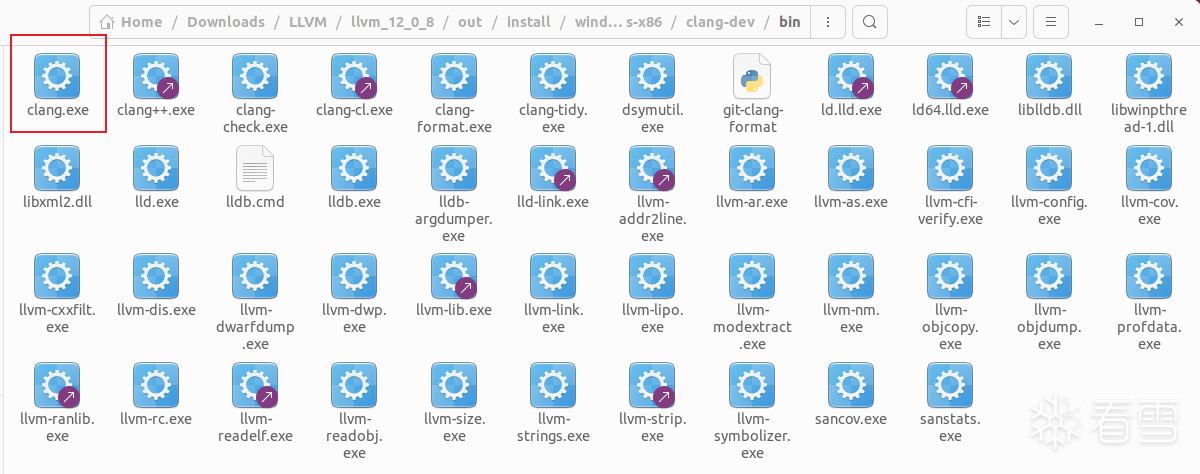Select the llvm-modextract.exe file icon

pyautogui.click(x=752, y=276)
